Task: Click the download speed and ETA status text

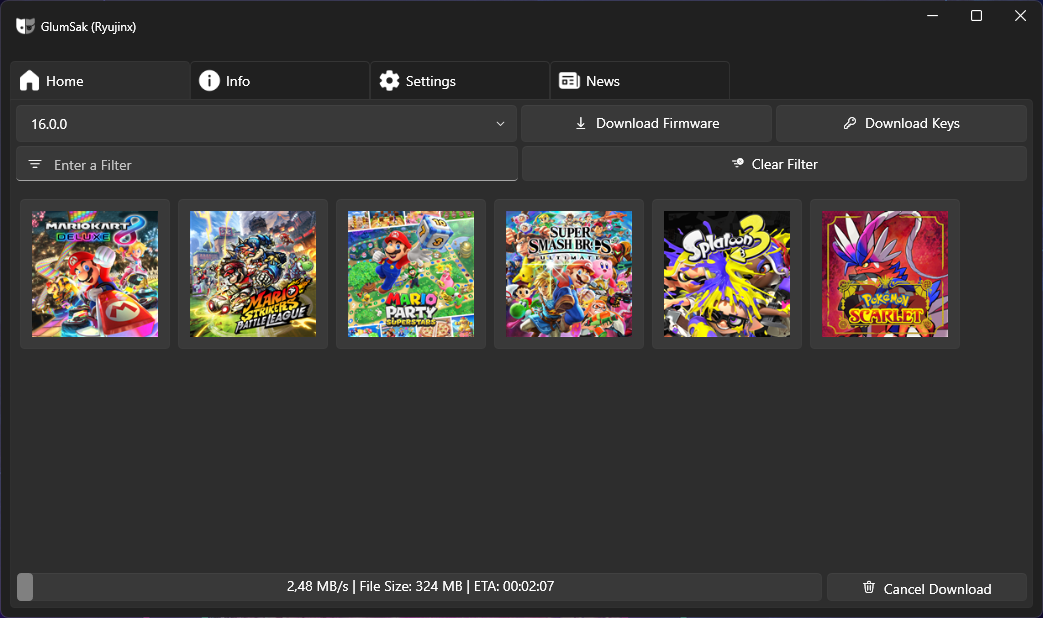Action: click(x=420, y=587)
